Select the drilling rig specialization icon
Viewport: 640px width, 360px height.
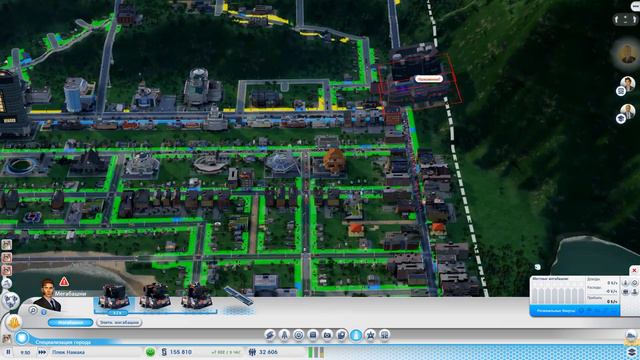[x=284, y=335]
